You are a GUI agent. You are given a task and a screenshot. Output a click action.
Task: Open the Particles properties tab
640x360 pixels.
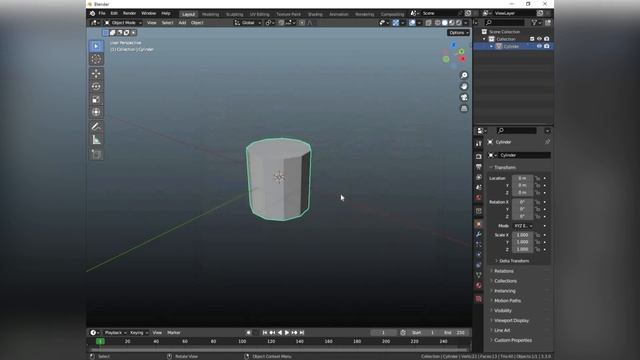point(479,244)
